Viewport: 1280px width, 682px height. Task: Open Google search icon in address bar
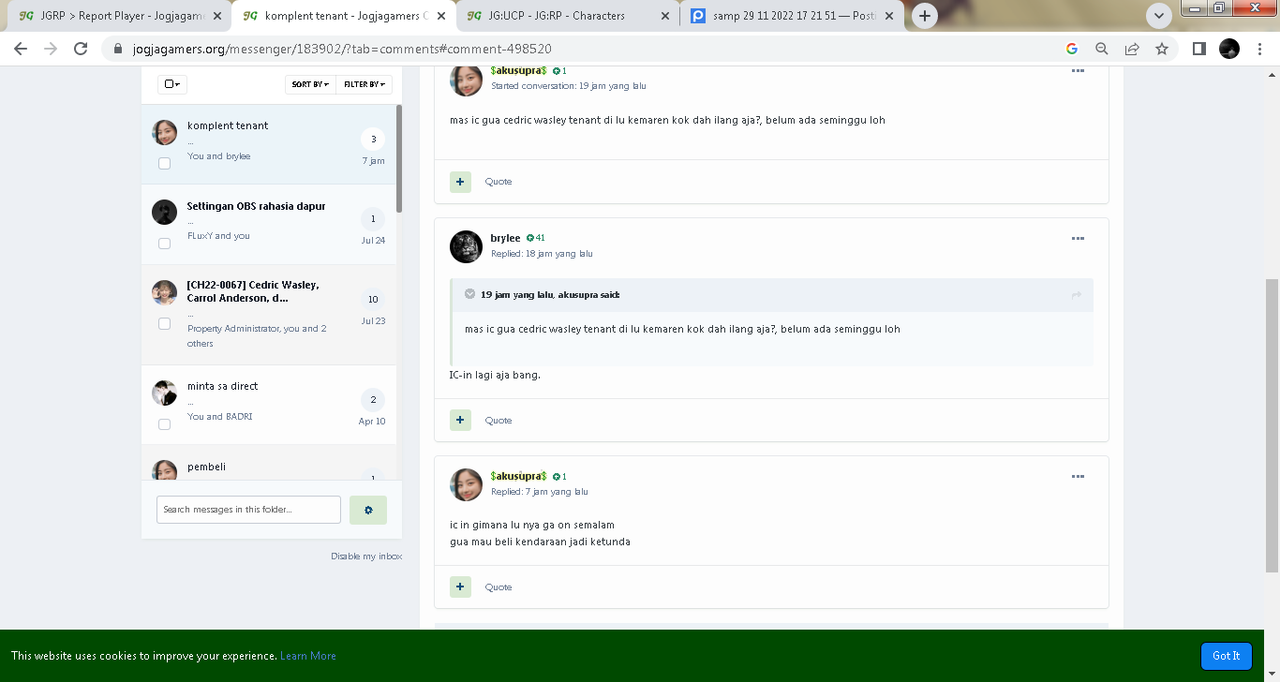tap(1072, 48)
